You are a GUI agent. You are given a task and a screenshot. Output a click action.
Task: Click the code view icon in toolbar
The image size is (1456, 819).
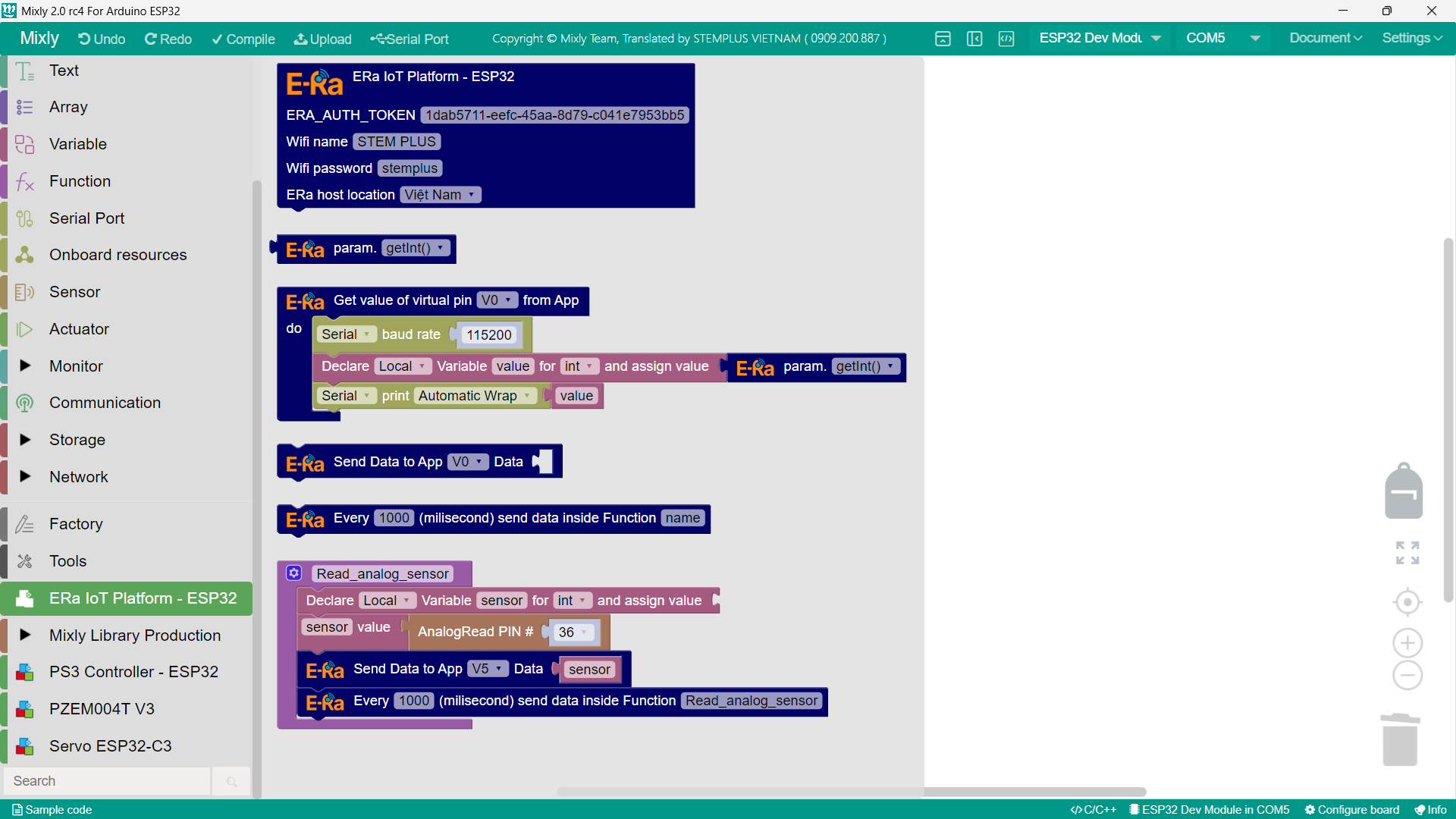[x=1006, y=39]
